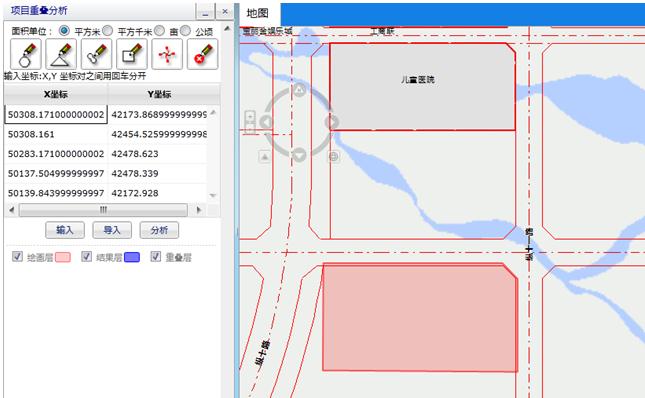
Task: Select the X cell 50308.161
Action: (x=56, y=134)
